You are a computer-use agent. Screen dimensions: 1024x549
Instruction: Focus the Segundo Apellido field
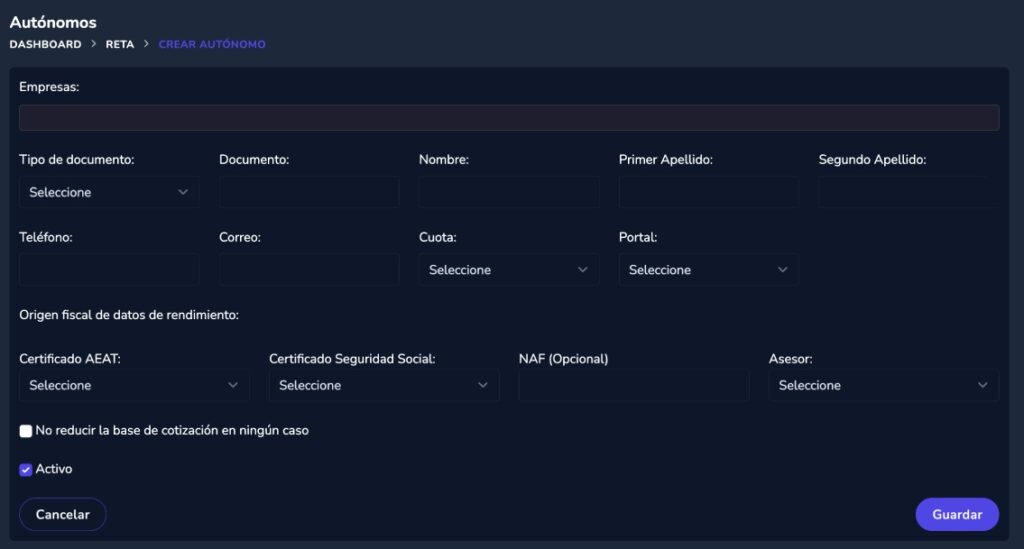[908, 192]
